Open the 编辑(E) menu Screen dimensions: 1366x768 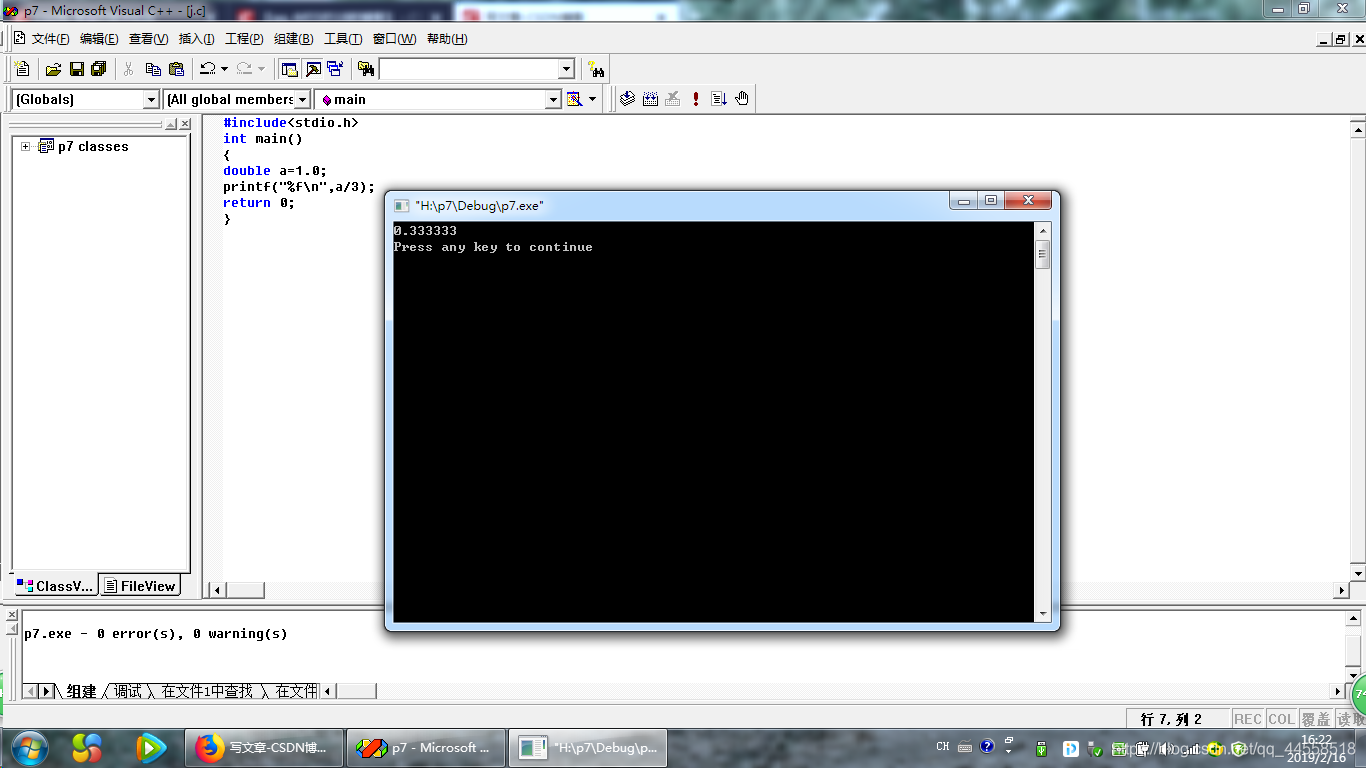pyautogui.click(x=99, y=39)
